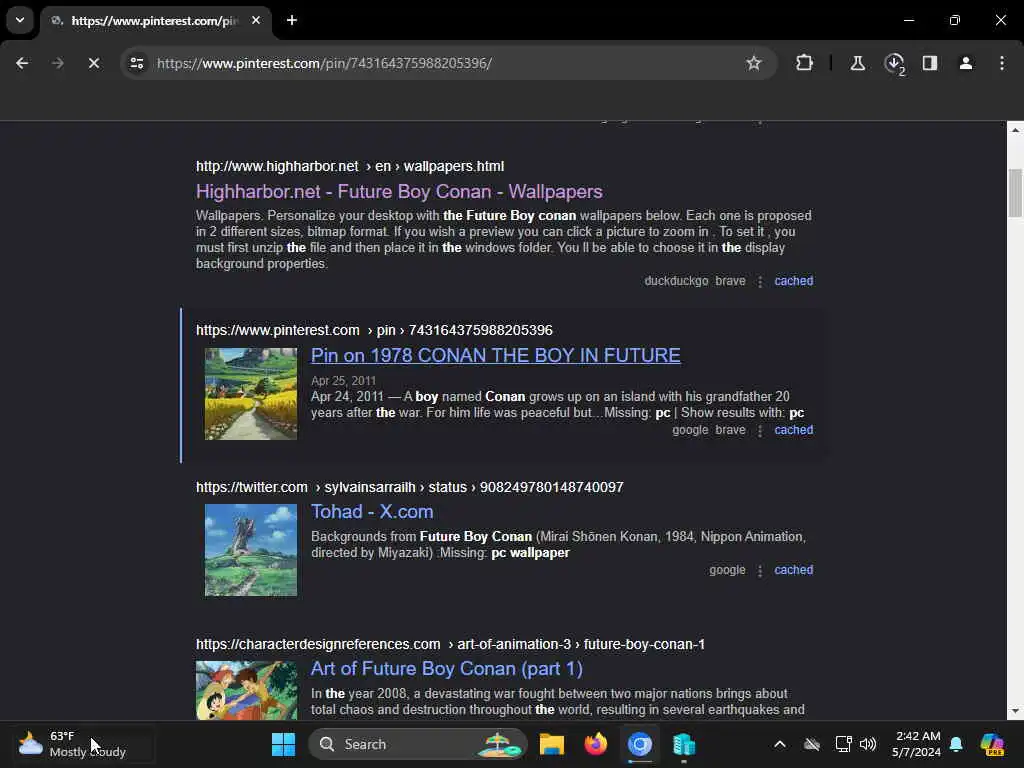This screenshot has height=768, width=1024.
Task: Show downloads in browser toolbar
Action: (894, 63)
